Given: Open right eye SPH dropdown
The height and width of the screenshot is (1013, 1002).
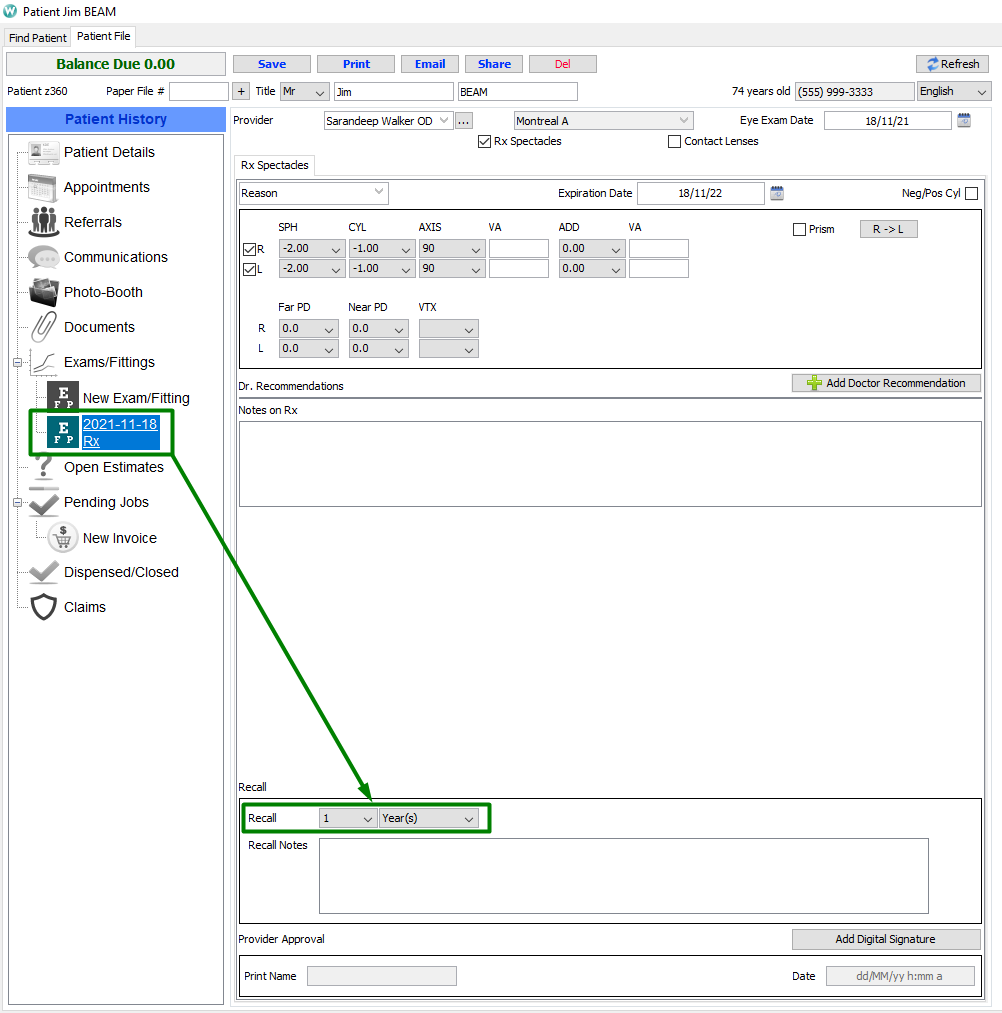Looking at the screenshot, I should coord(311,249).
